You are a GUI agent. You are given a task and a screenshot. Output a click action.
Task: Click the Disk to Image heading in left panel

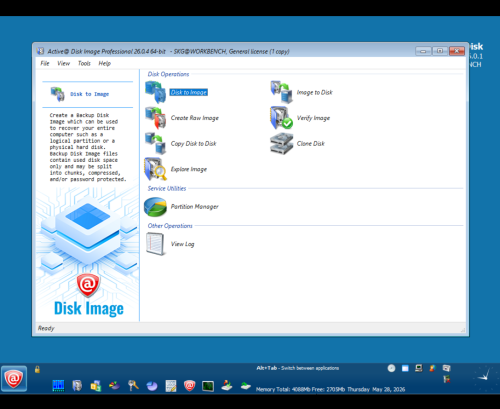pyautogui.click(x=89, y=94)
